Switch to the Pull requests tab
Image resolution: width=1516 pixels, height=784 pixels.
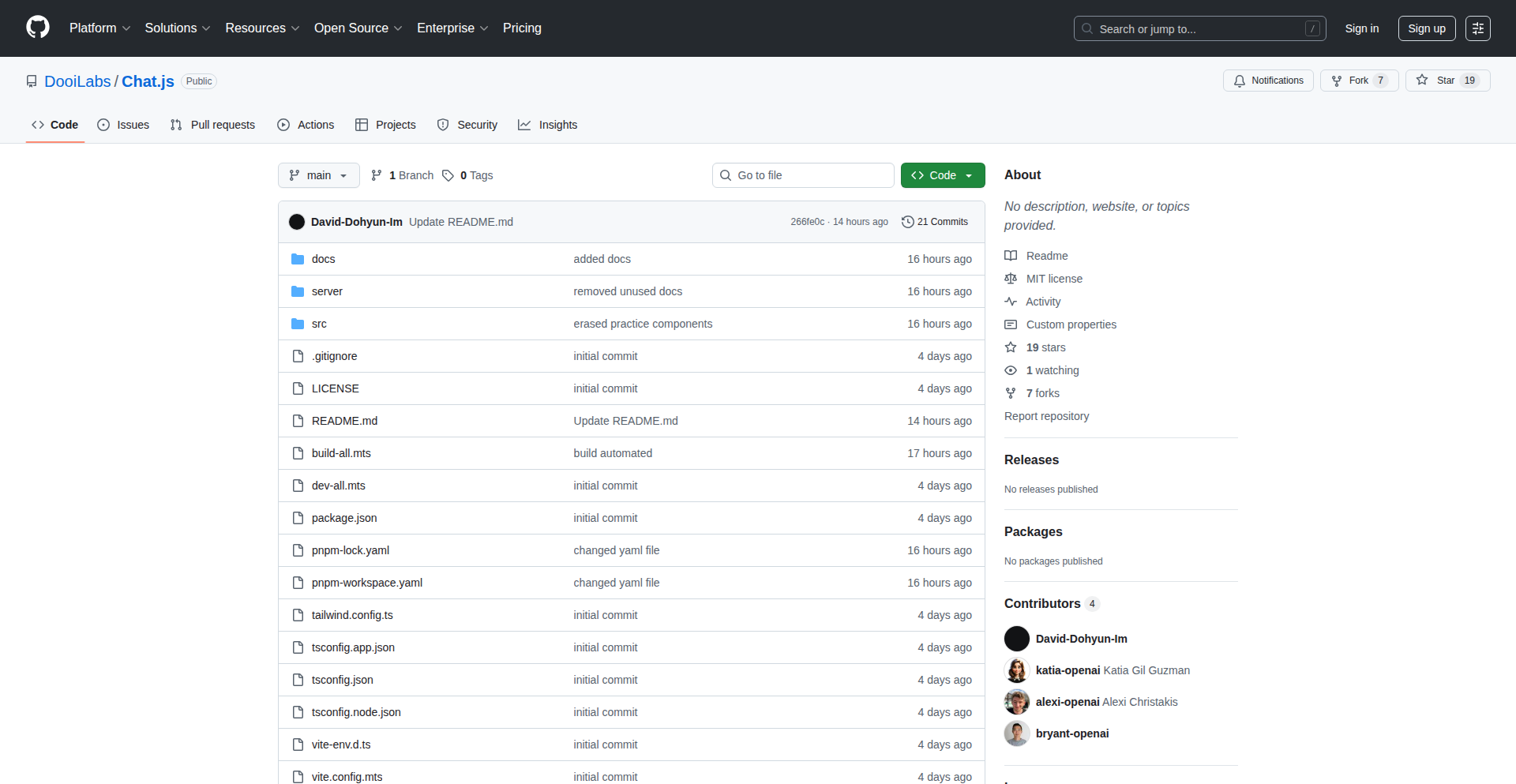(213, 125)
